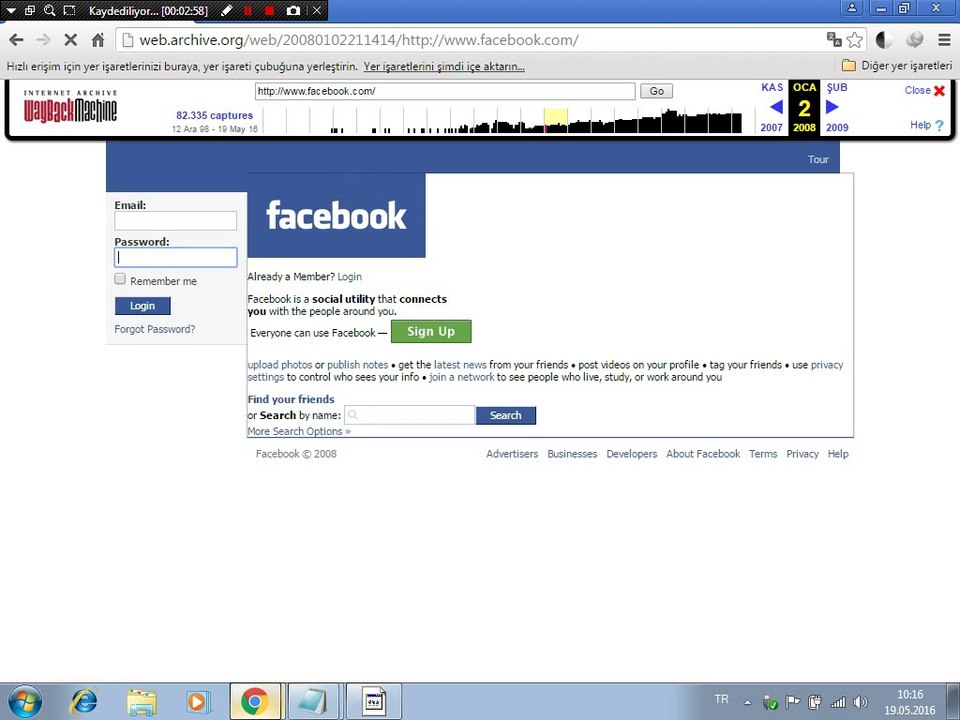Enable the Remember me checkbox
The height and width of the screenshot is (720, 960).
coord(120,279)
